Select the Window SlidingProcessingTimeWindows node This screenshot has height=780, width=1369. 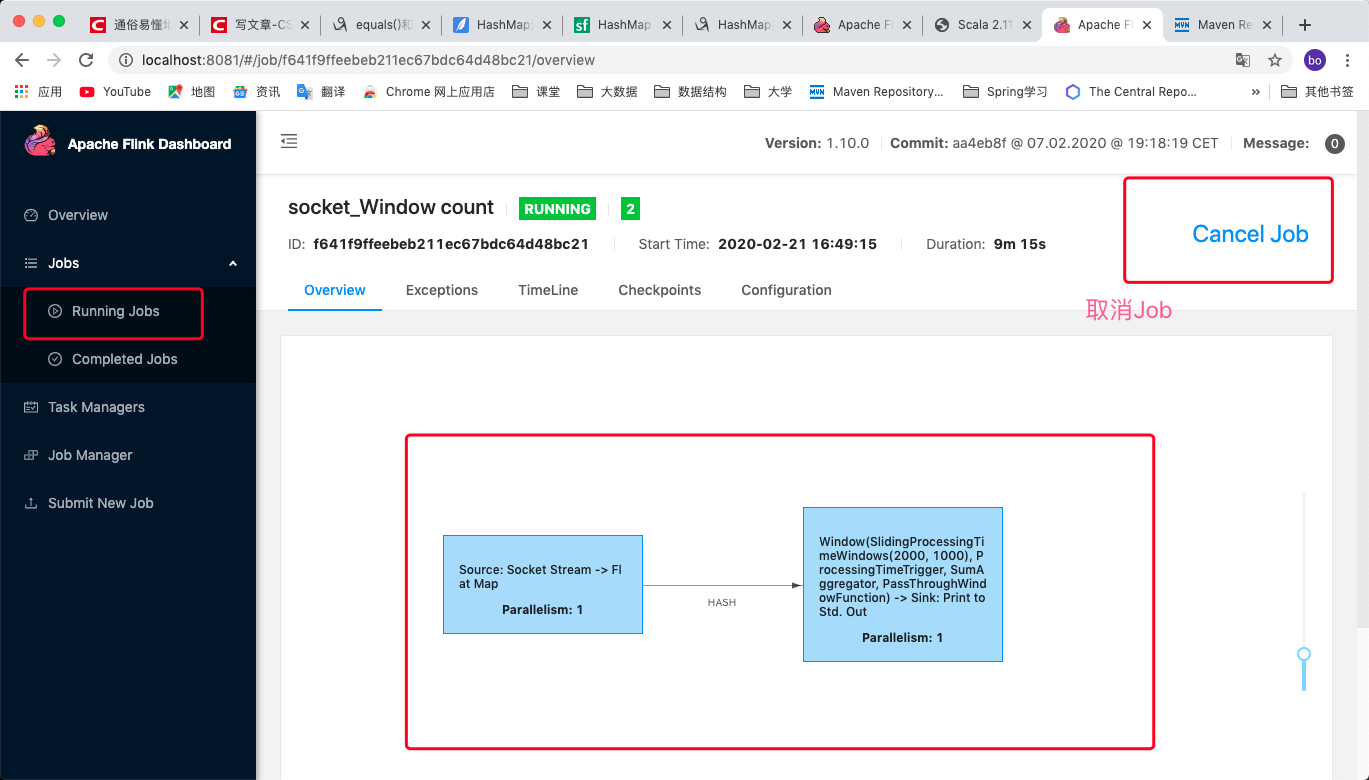(903, 584)
